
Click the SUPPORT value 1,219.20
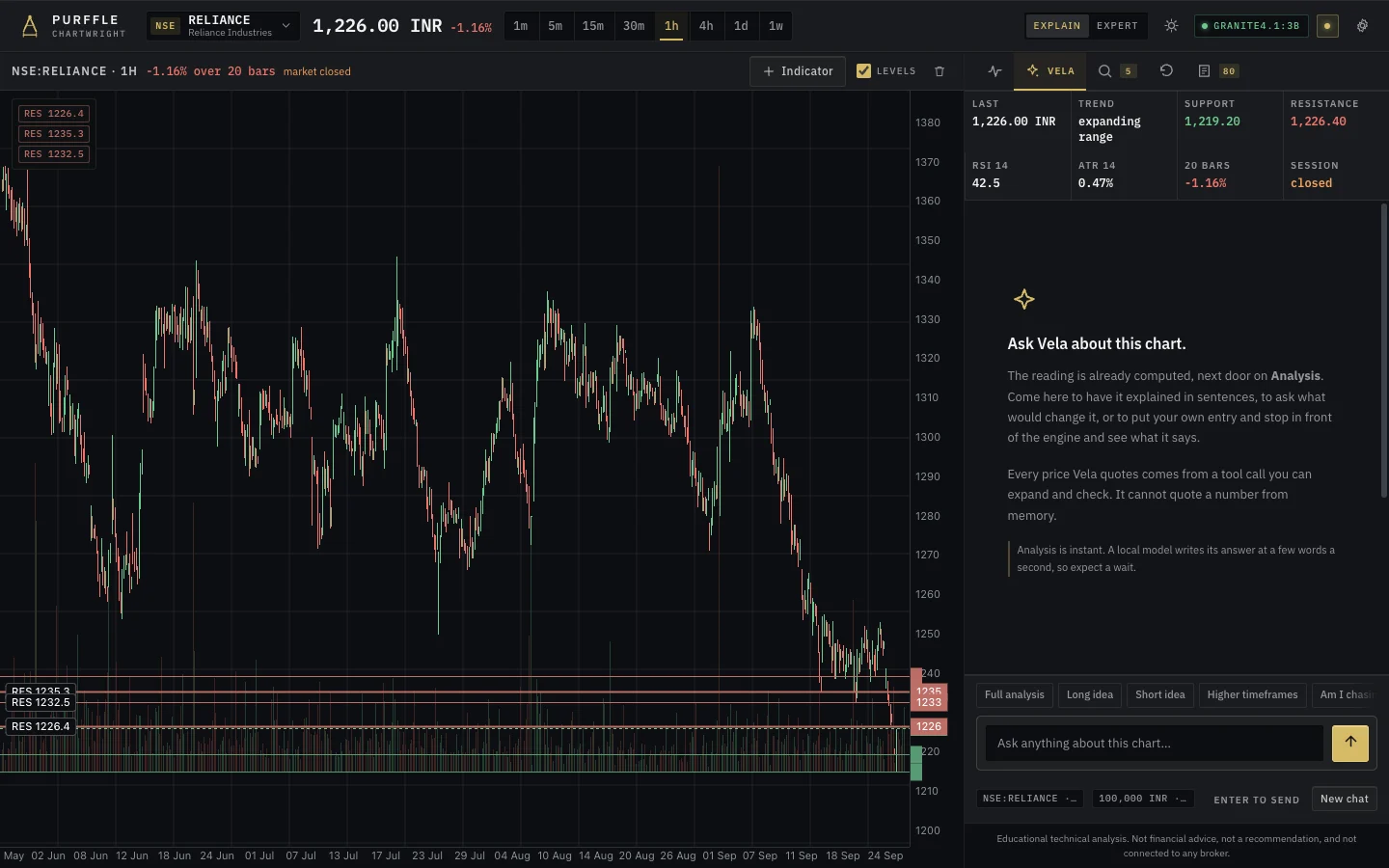1212,122
